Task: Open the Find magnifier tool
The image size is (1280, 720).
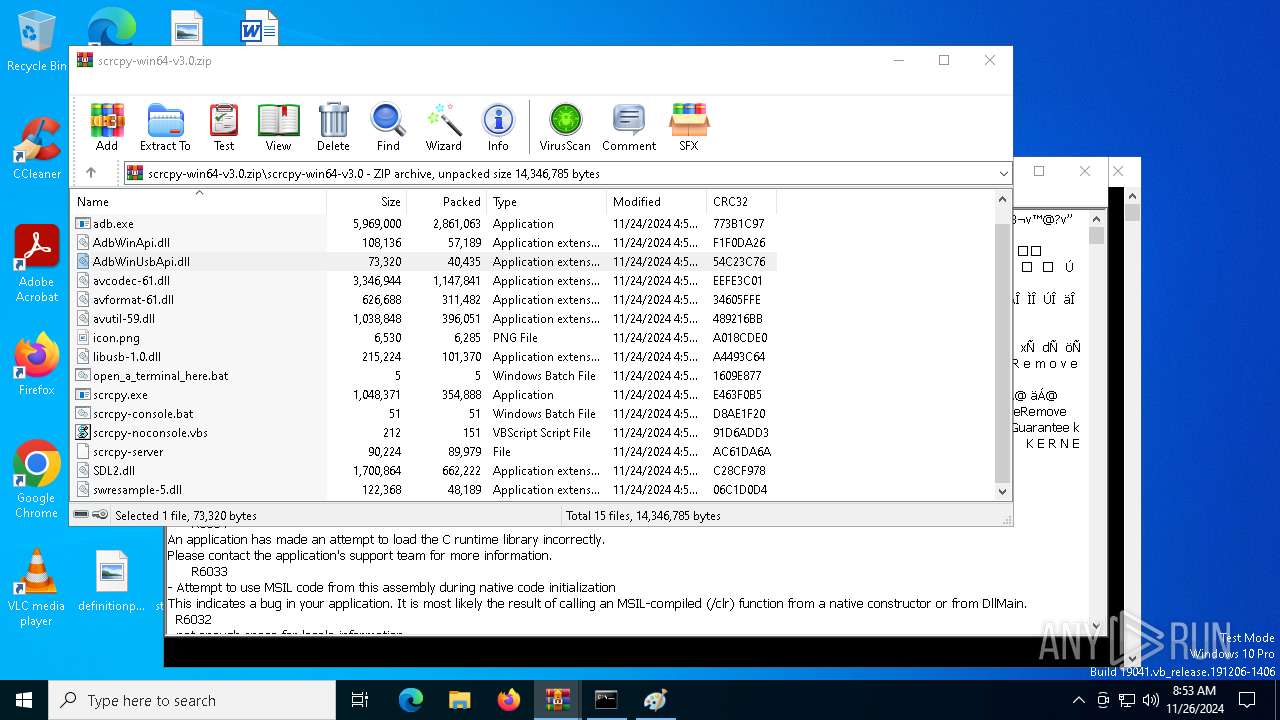Action: [388, 127]
